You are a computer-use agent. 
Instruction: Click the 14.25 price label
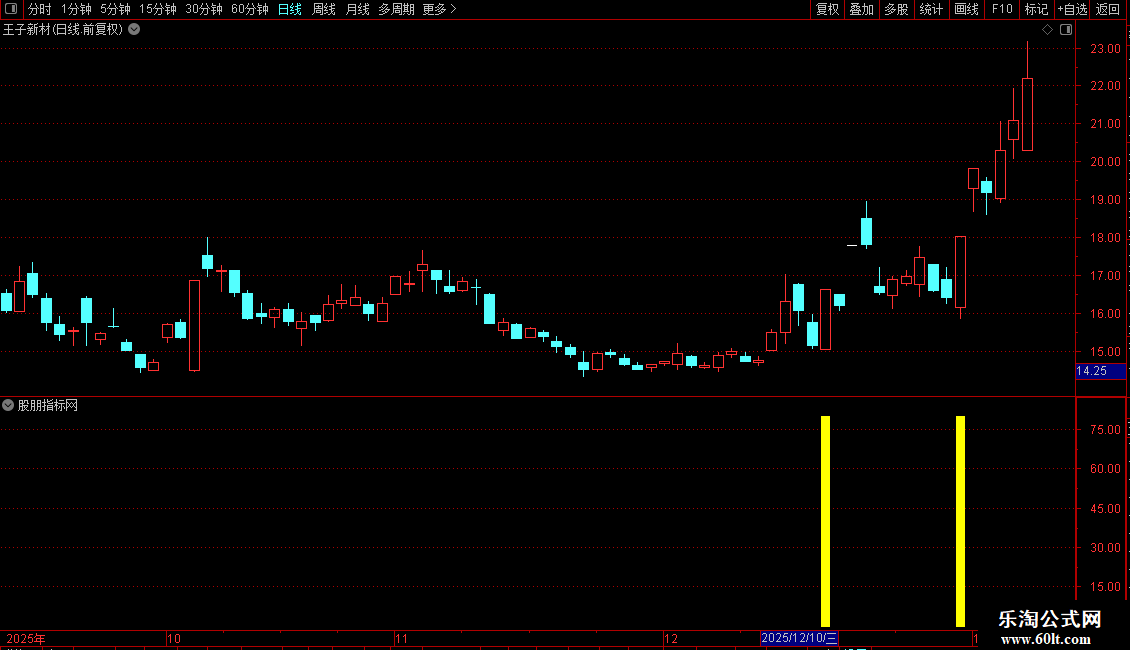pos(1091,371)
